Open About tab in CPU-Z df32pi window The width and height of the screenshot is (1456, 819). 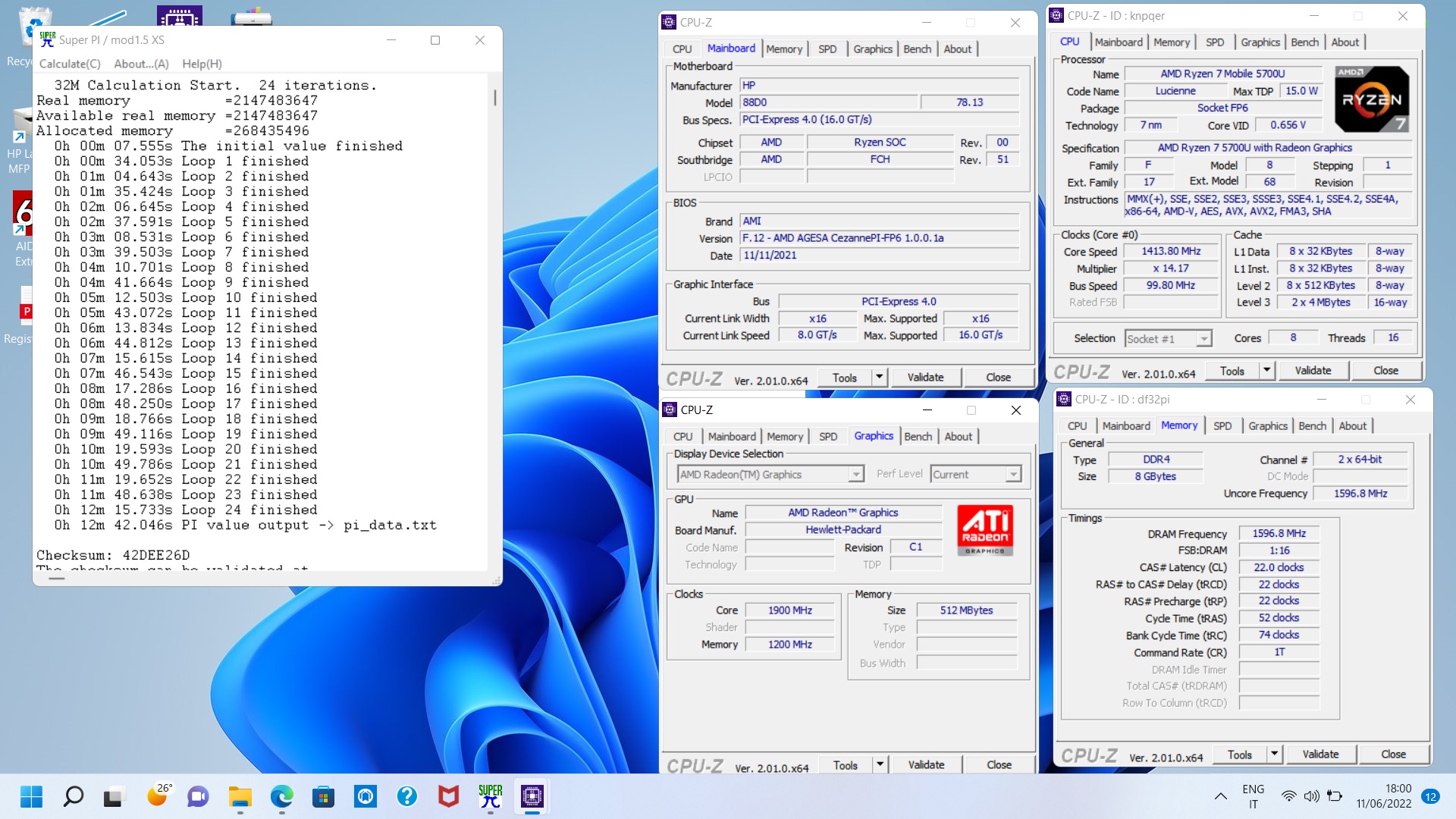(x=1352, y=426)
